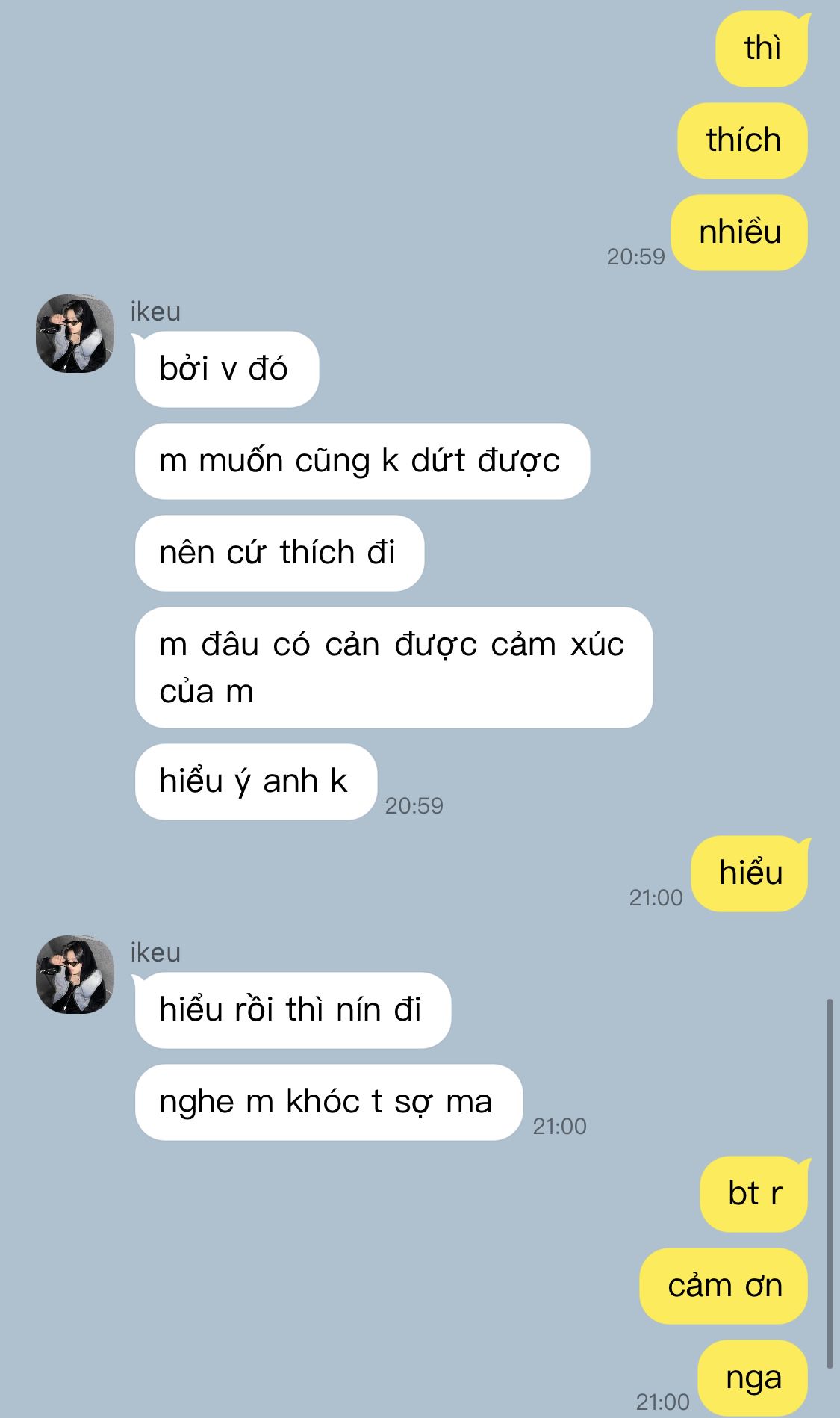This screenshot has height=1418, width=840.
Task: Click the chat scrollbar thumb
Action: 830,1183
